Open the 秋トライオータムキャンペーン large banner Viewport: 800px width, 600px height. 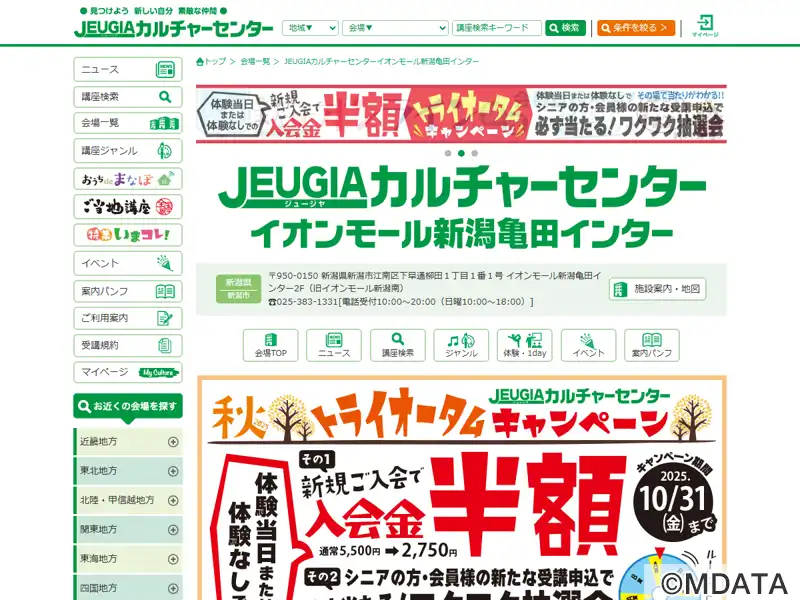[x=462, y=488]
